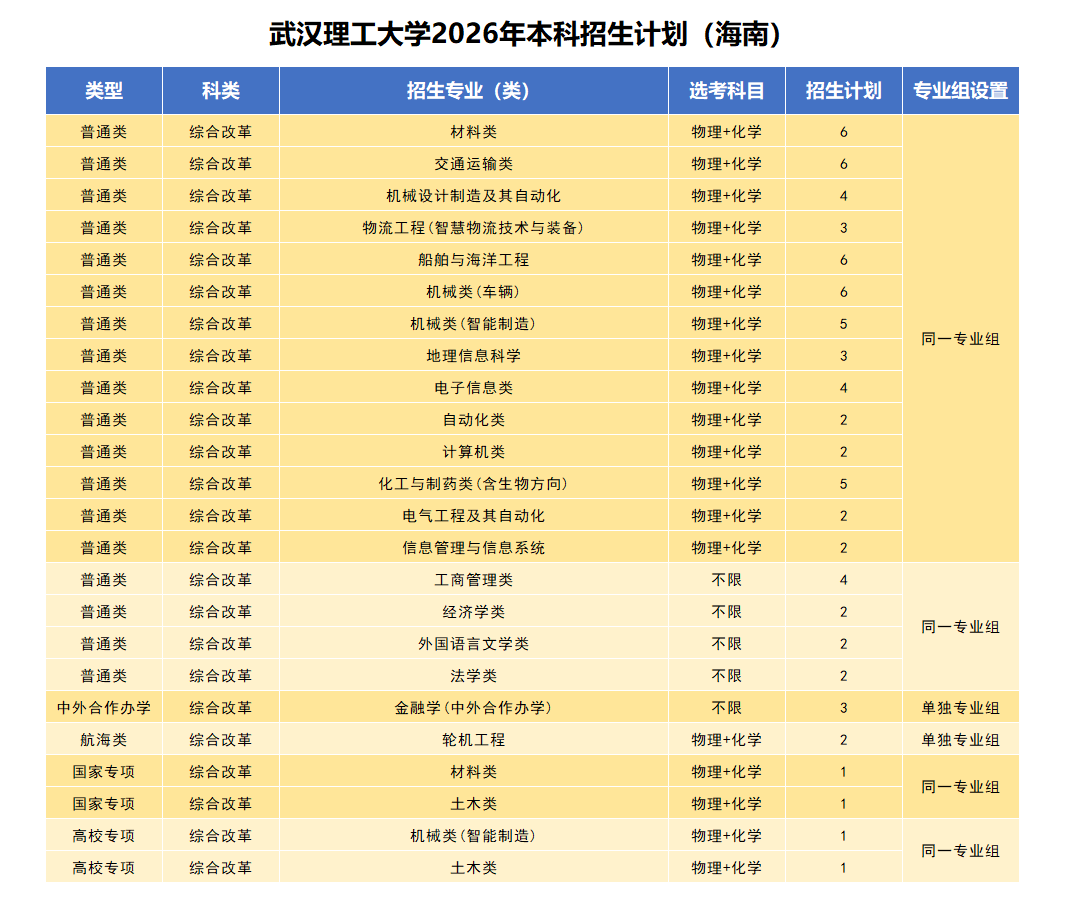
Task: Select the 外国语言文学类 cell
Action: click(473, 643)
